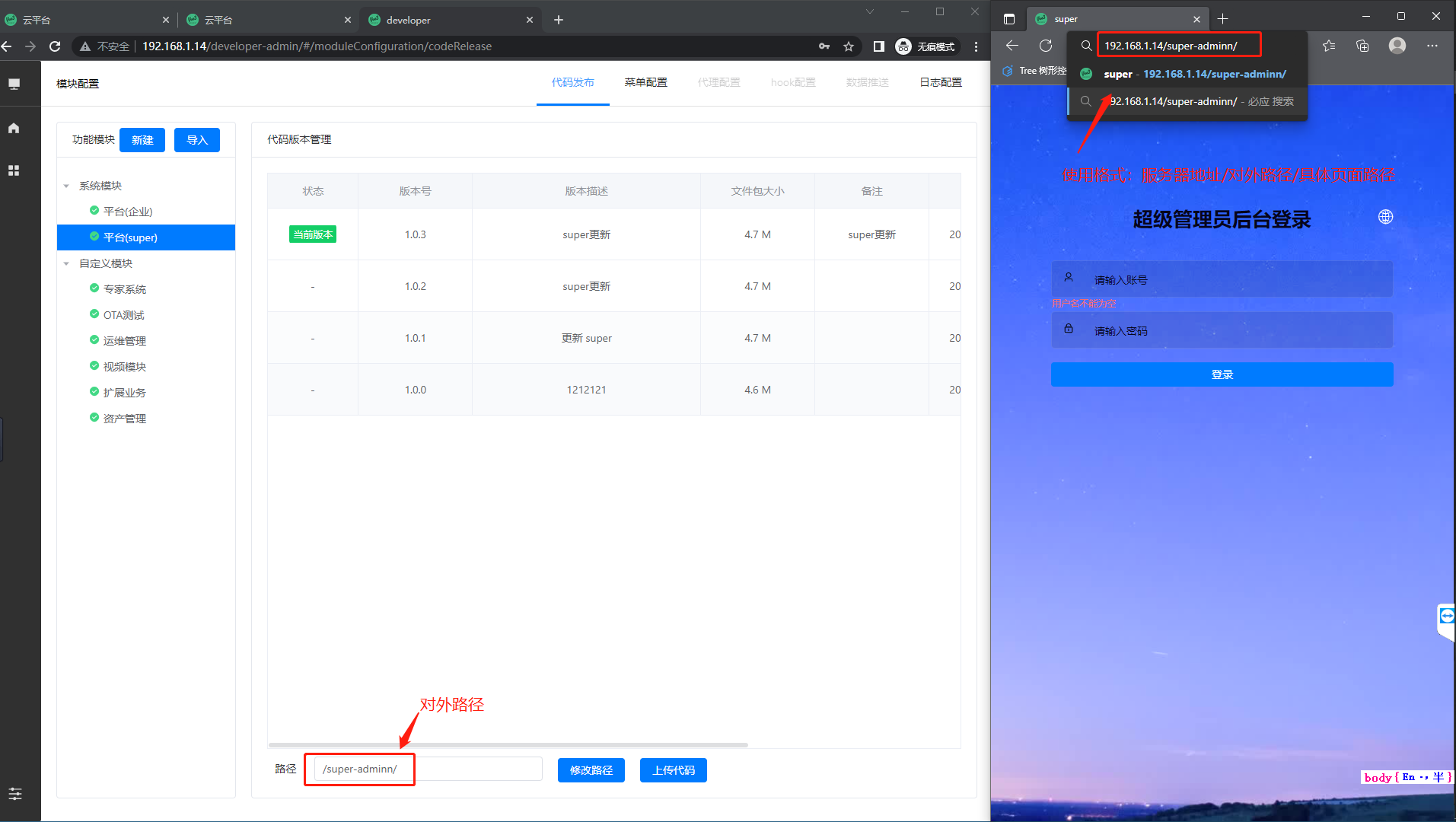Select 平台(企业) in the module tree
The image size is (1456, 822).
(x=128, y=212)
